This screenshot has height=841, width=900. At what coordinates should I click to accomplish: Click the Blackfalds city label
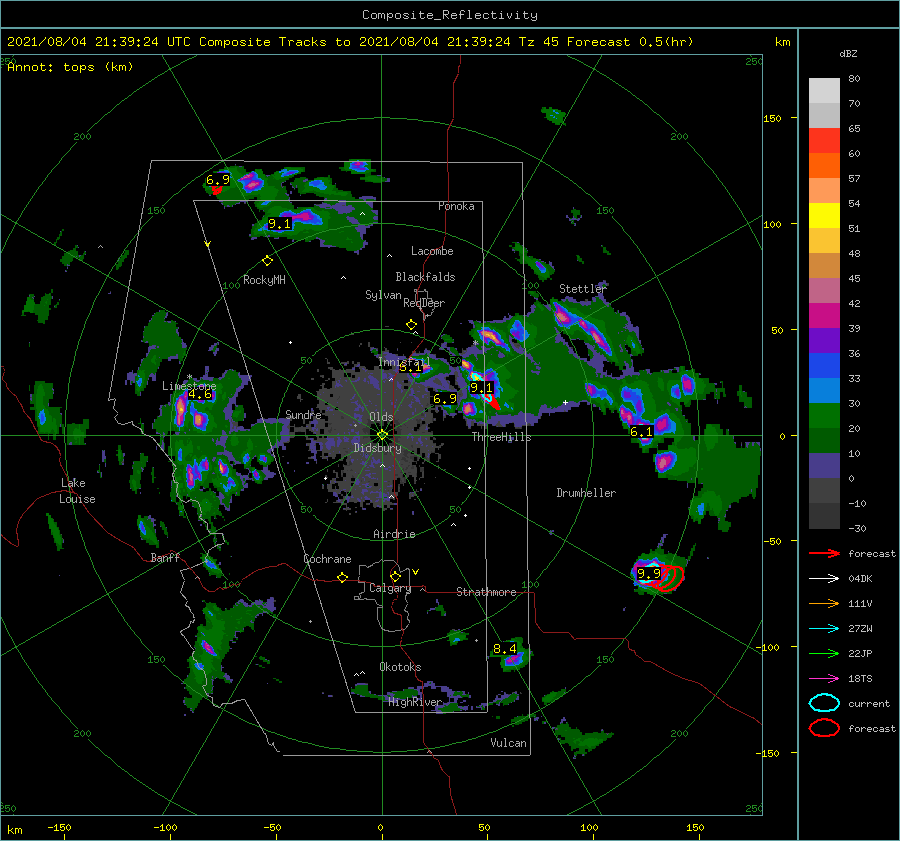(x=425, y=277)
